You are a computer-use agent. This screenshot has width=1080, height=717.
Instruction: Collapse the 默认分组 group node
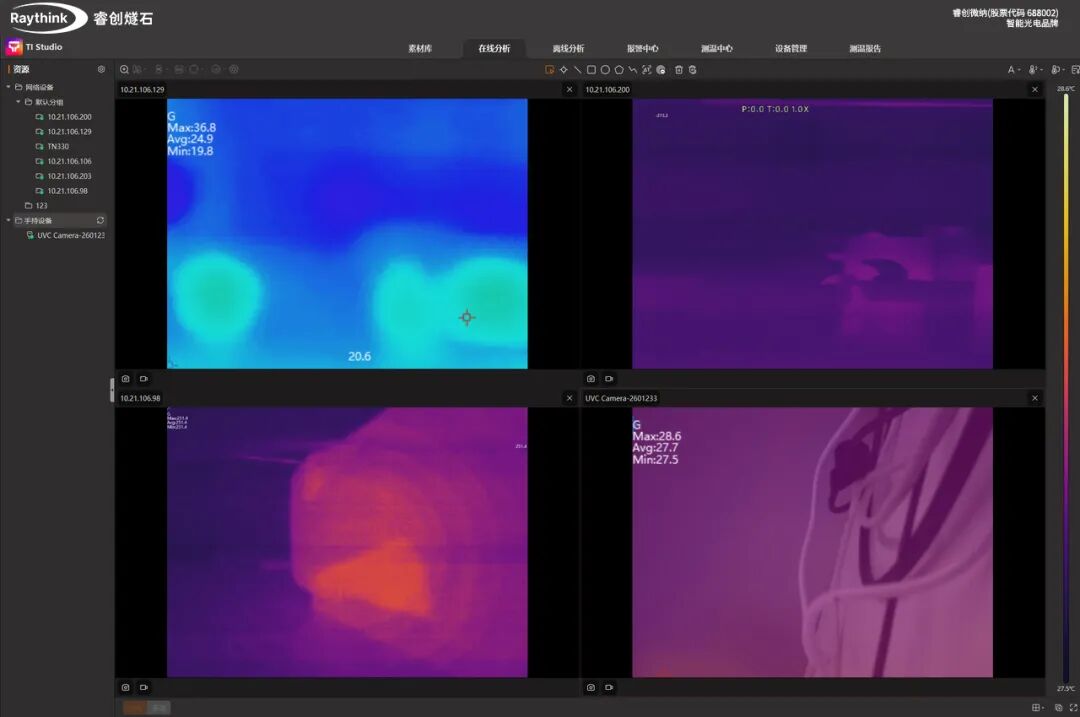[19, 102]
